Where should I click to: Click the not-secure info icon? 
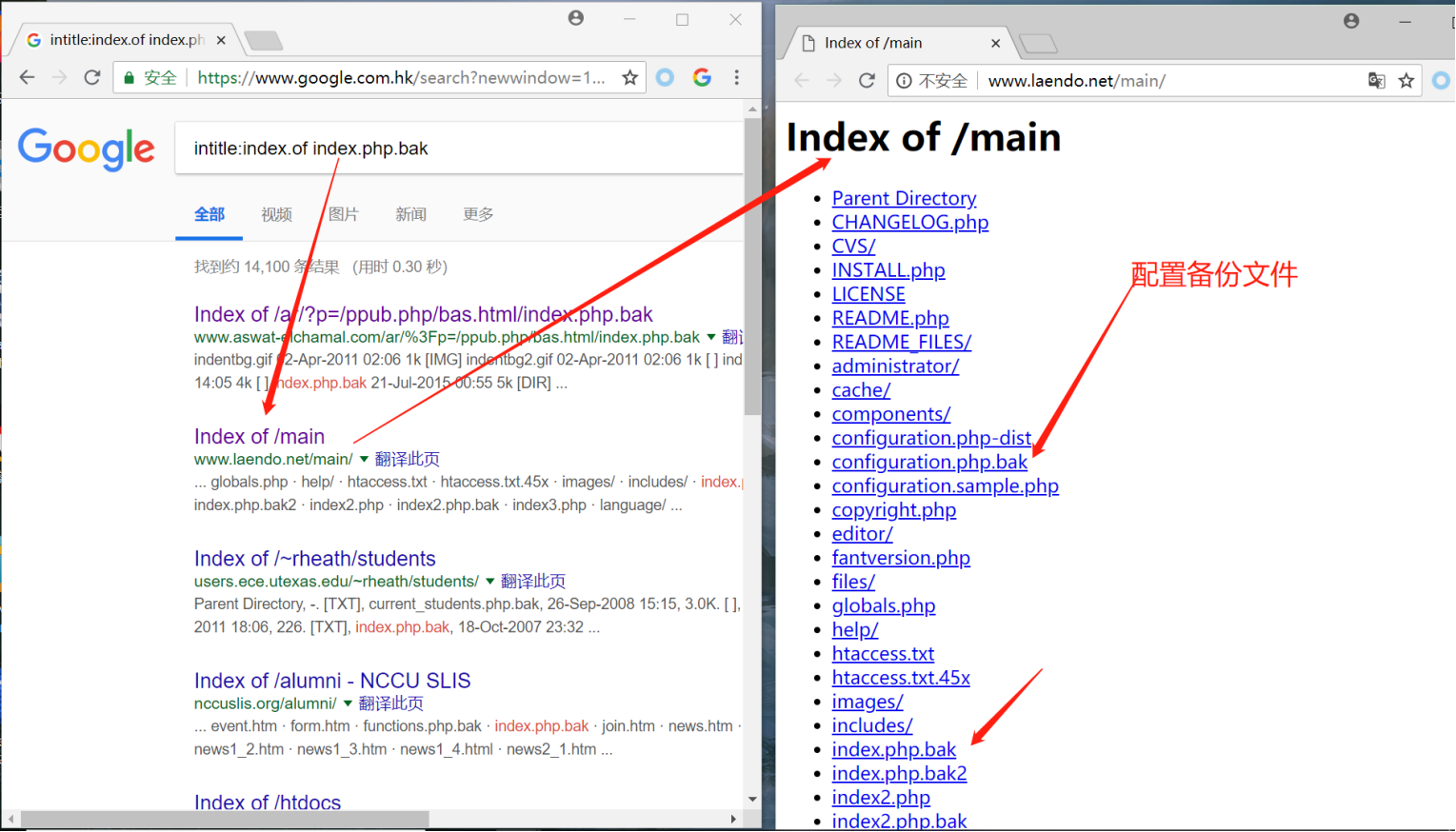point(904,81)
